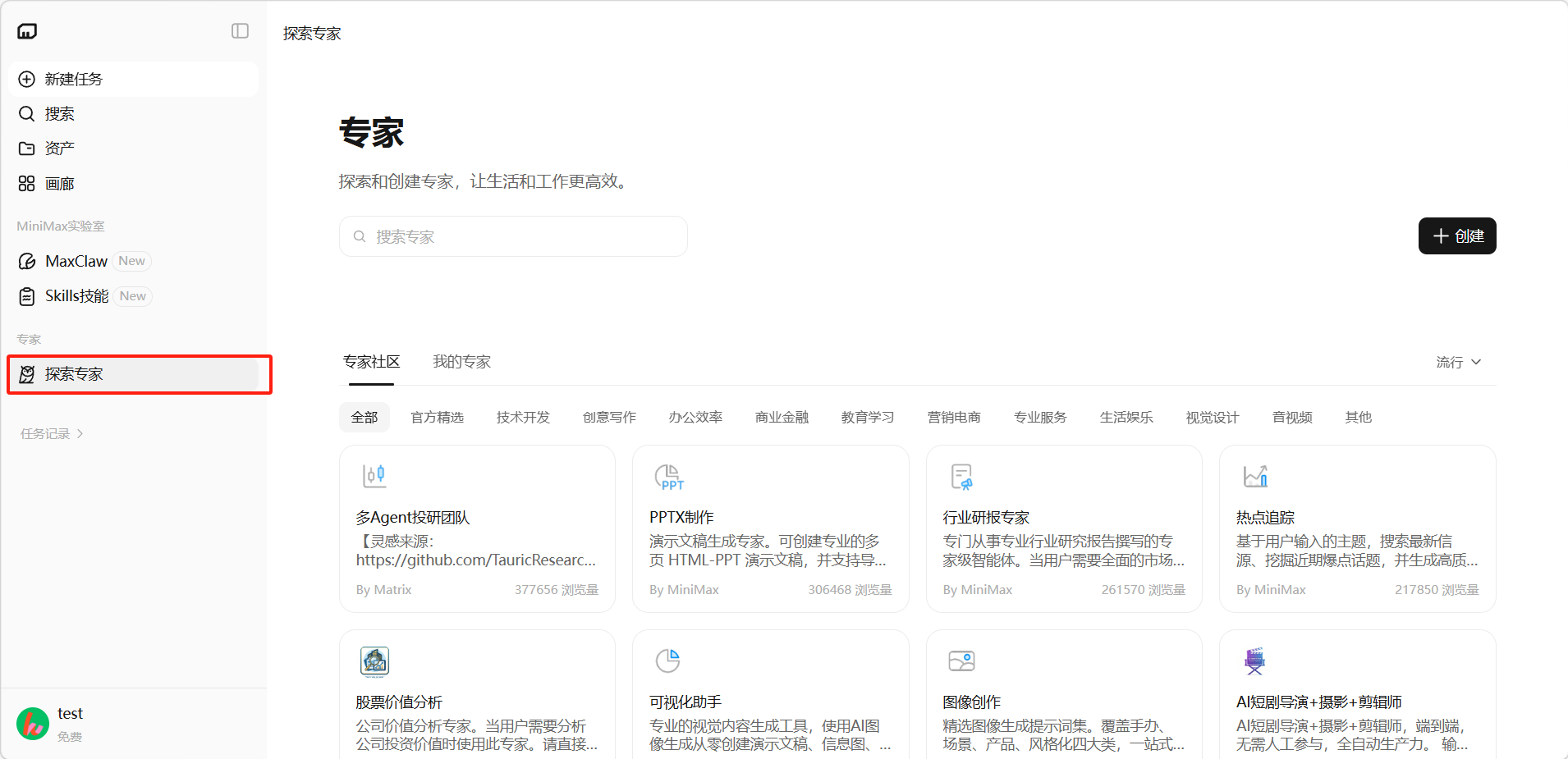Switch to the 我的专家 tab

pos(461,362)
